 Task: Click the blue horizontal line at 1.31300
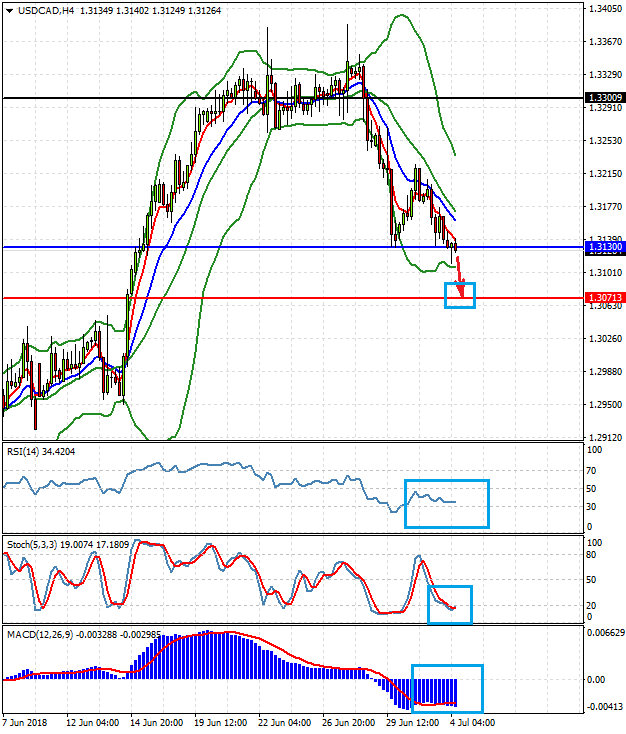[293, 247]
